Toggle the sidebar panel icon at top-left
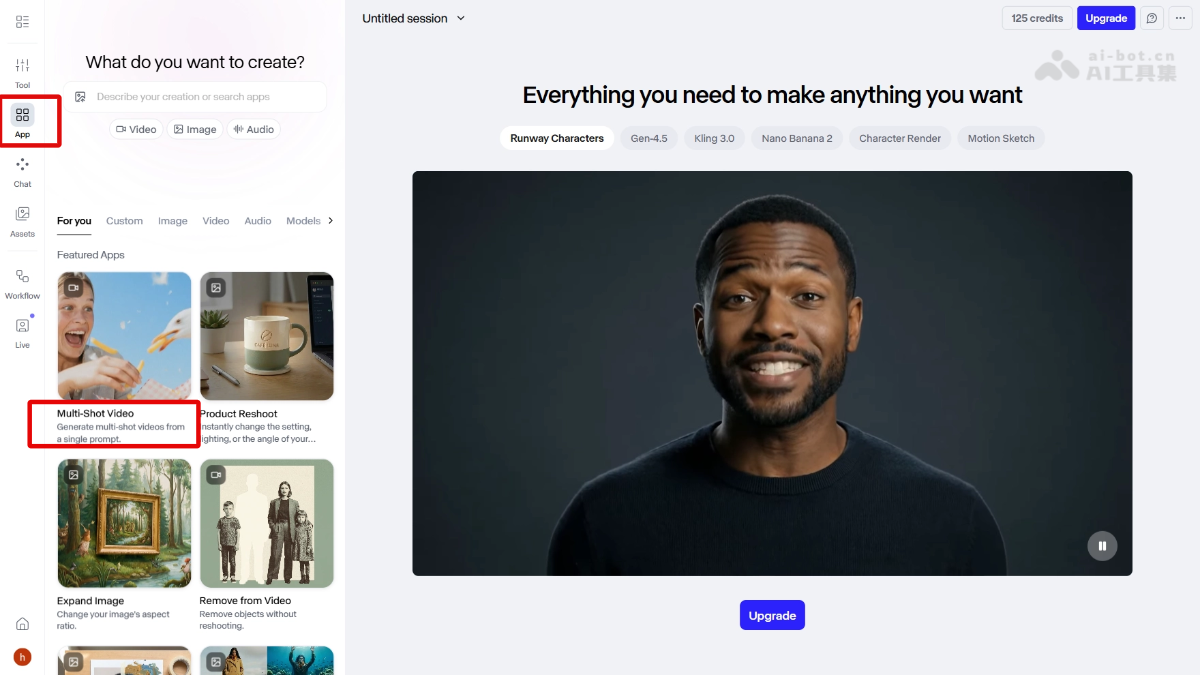The height and width of the screenshot is (675, 1200). coord(22,21)
